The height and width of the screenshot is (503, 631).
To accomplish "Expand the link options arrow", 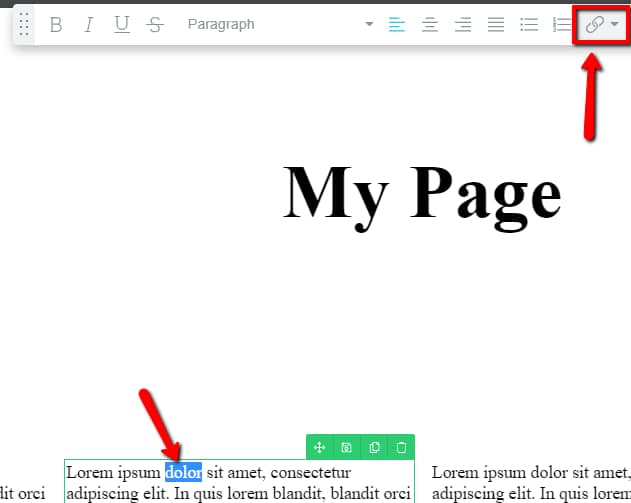I will [x=615, y=25].
